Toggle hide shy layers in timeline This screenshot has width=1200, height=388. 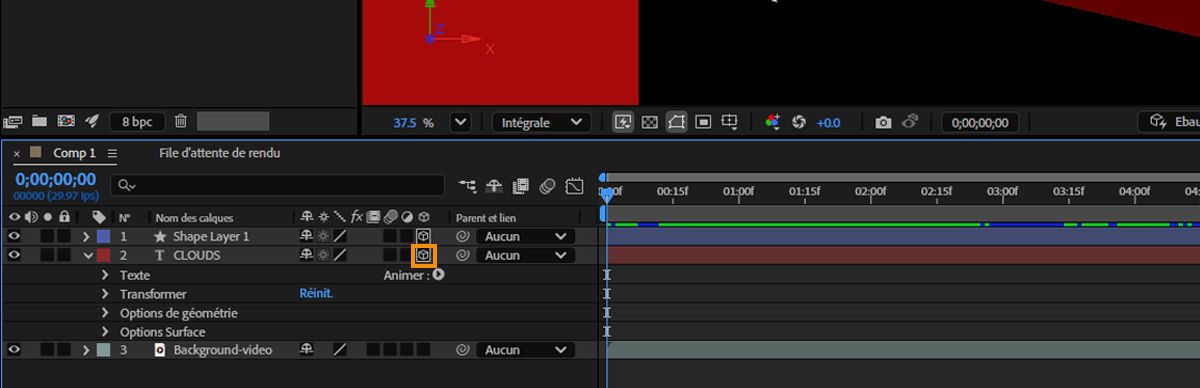coord(494,185)
